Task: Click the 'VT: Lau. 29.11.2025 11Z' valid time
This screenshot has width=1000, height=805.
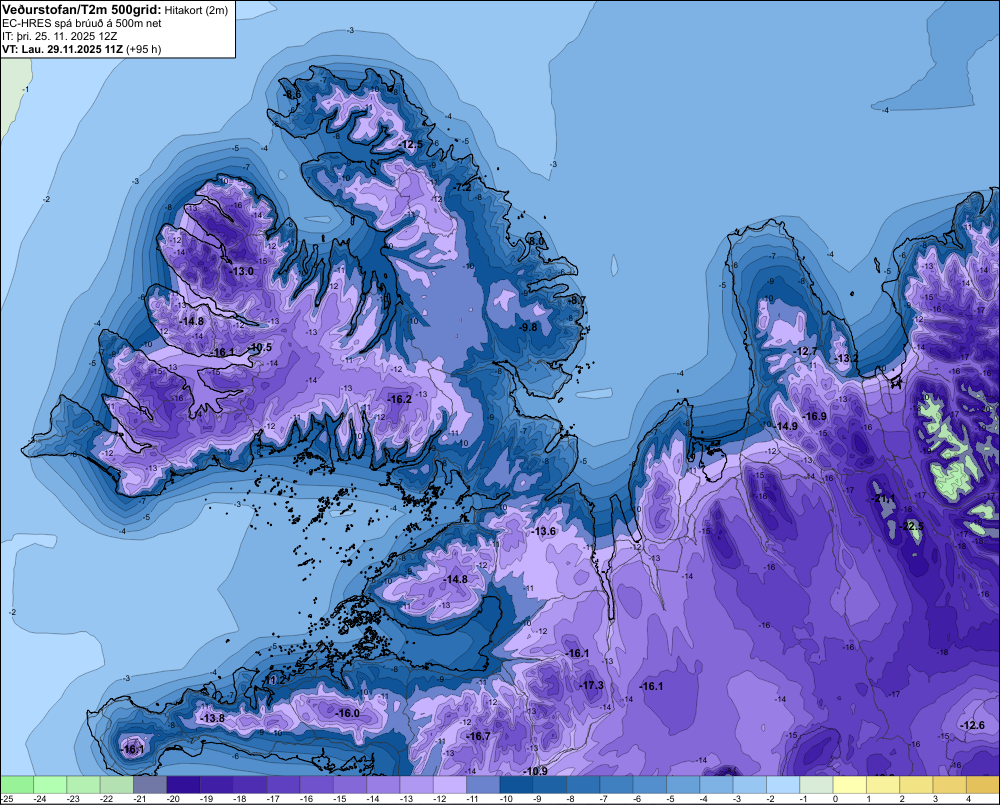Action: 62,49
